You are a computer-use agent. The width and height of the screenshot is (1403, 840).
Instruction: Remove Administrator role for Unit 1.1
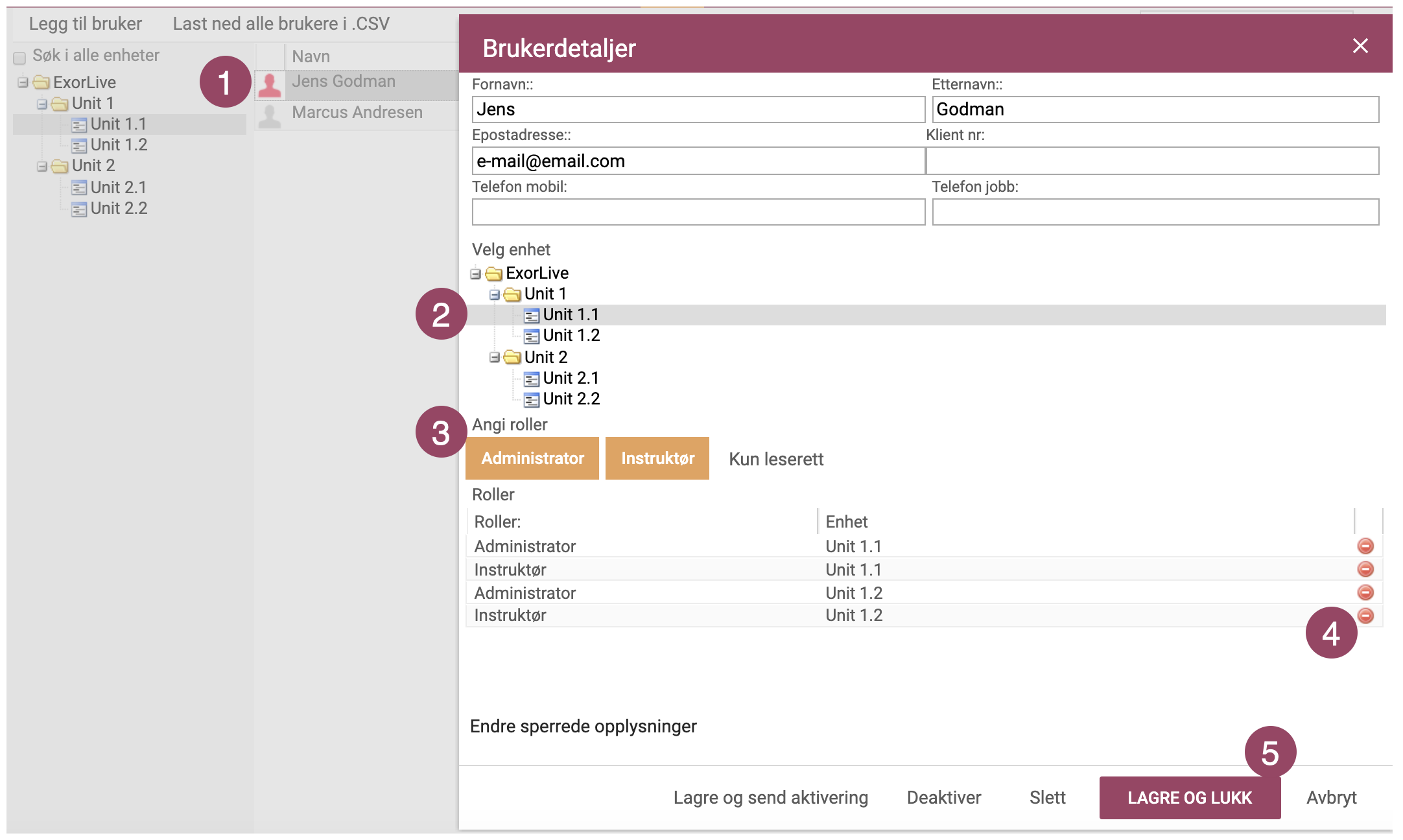point(1365,546)
